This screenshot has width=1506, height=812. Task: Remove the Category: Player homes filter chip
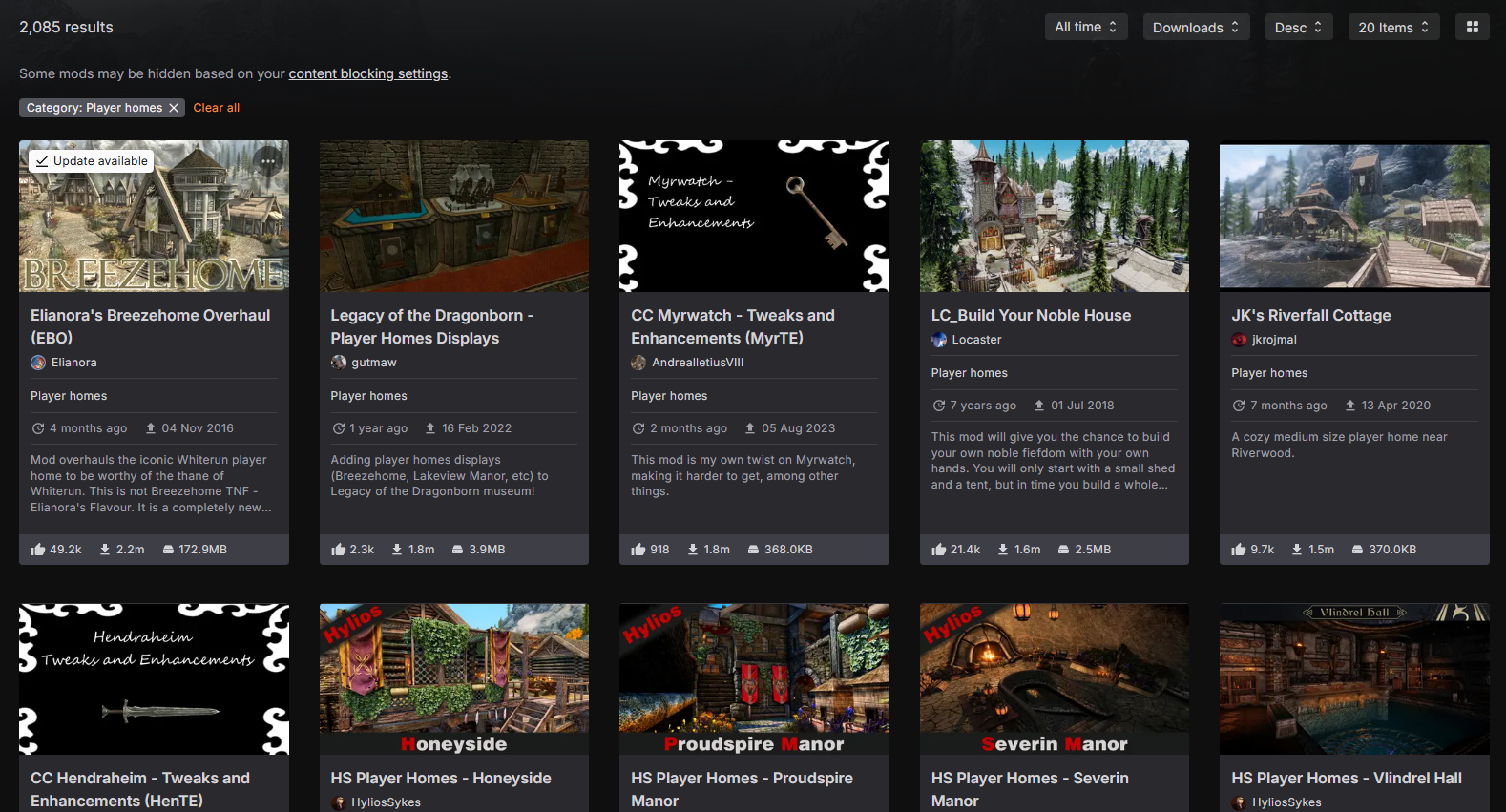174,108
